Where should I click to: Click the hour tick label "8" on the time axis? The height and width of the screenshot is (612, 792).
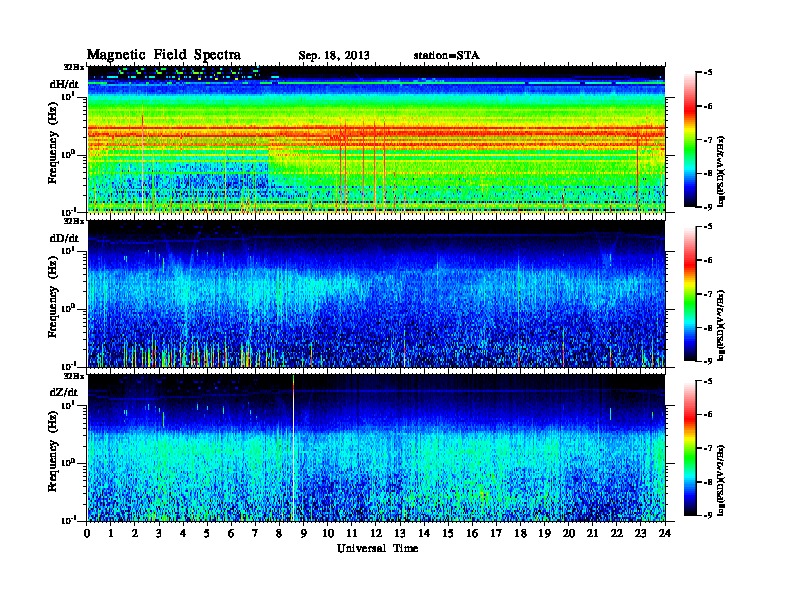pyautogui.click(x=279, y=533)
